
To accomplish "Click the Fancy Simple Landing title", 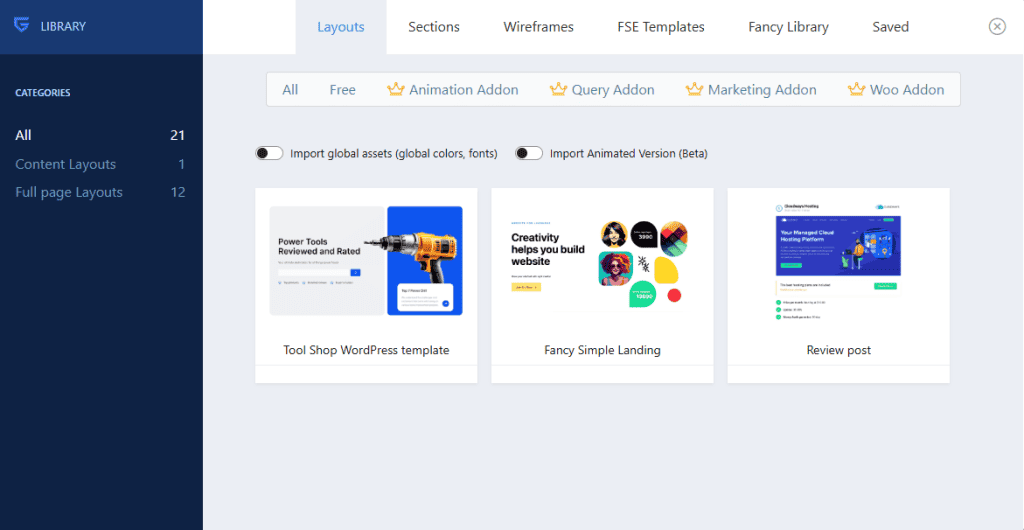I will point(602,351).
